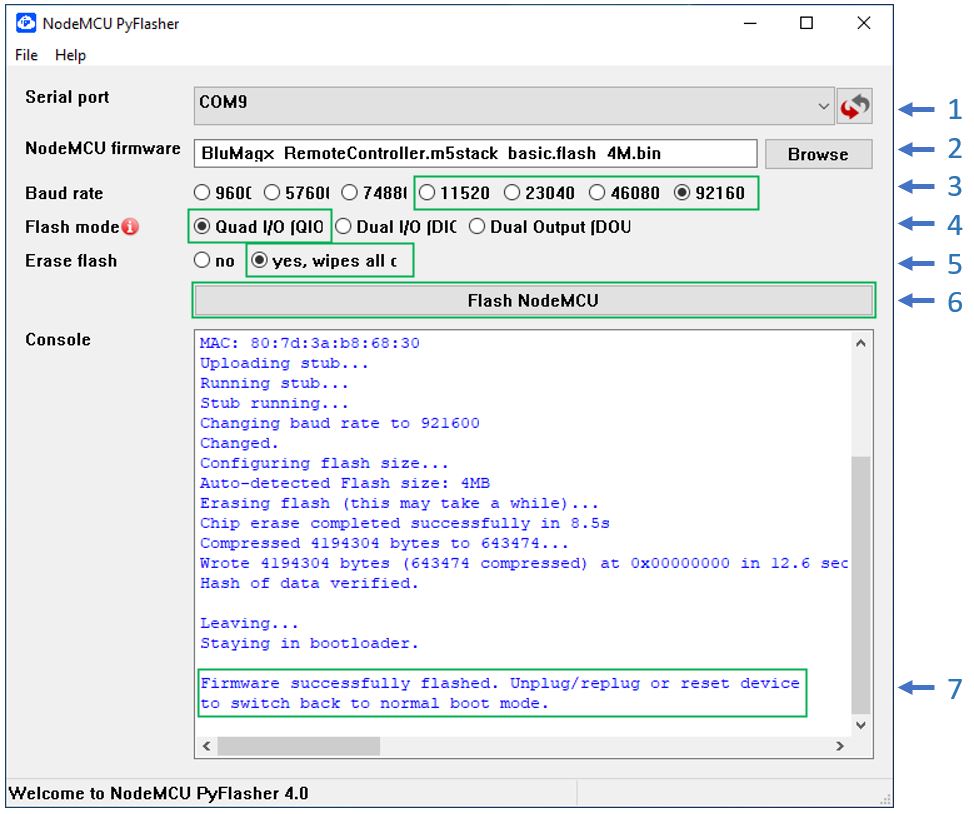Minimize the NodeMCU PyFlasher window
This screenshot has width=974, height=814.
pyautogui.click(x=750, y=24)
